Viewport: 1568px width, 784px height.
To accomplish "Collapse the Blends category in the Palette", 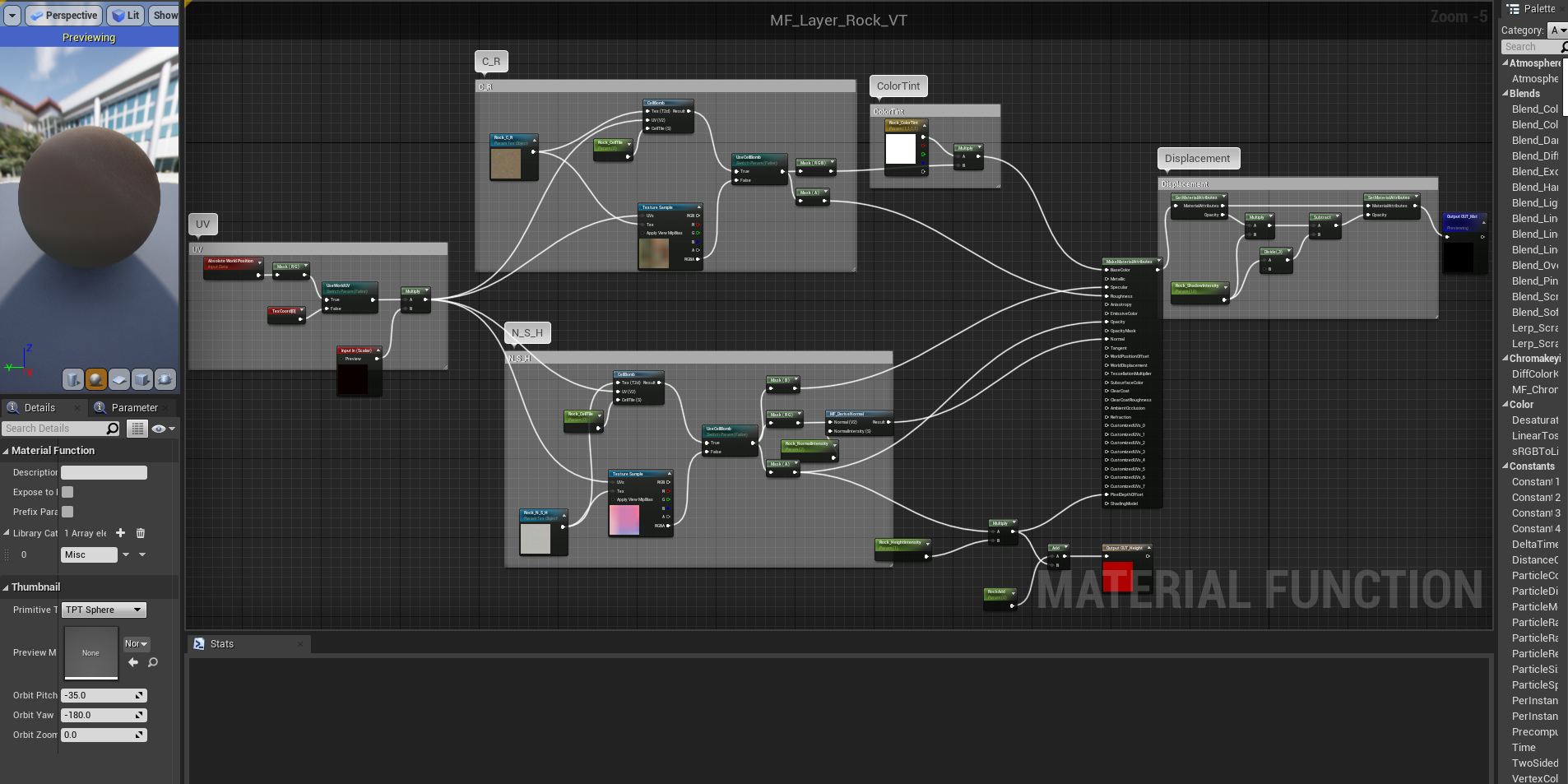I will tap(1505, 94).
